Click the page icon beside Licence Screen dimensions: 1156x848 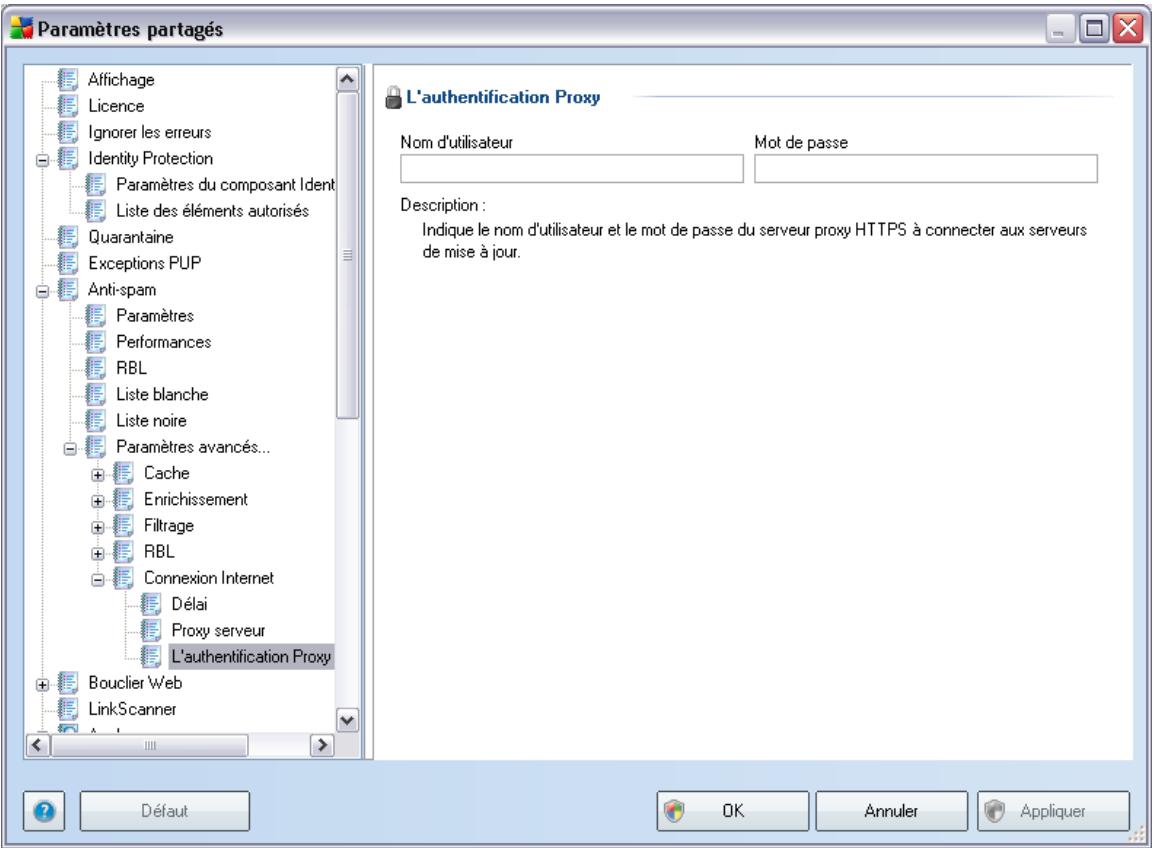pyautogui.click(x=67, y=106)
